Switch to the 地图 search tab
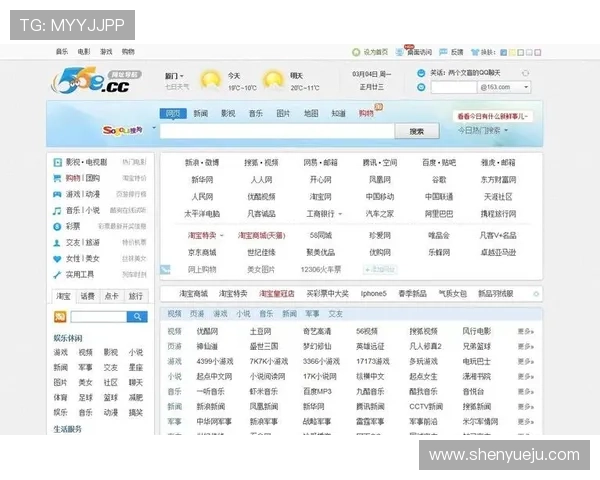 (x=311, y=113)
